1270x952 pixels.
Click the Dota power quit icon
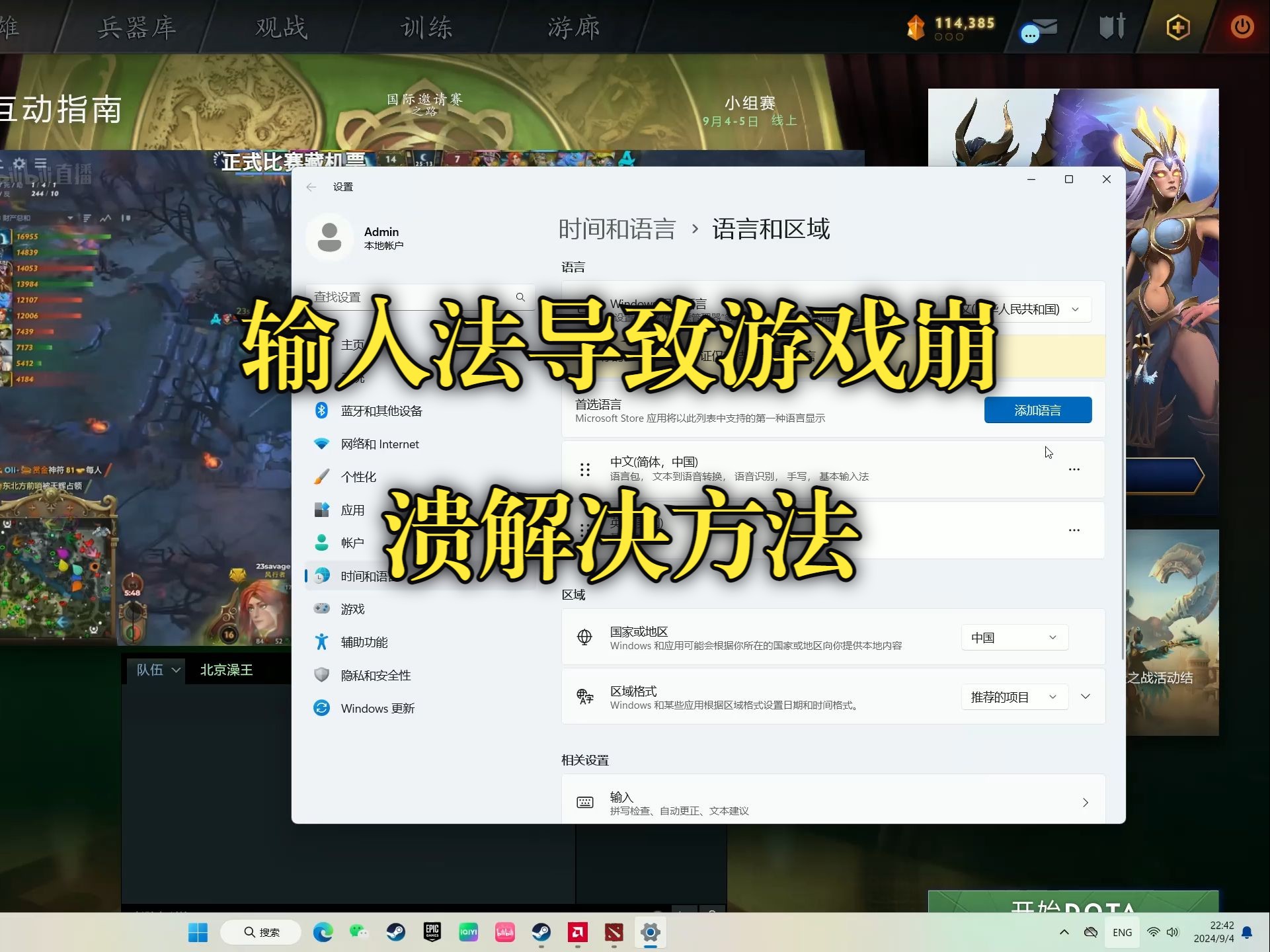(1242, 27)
